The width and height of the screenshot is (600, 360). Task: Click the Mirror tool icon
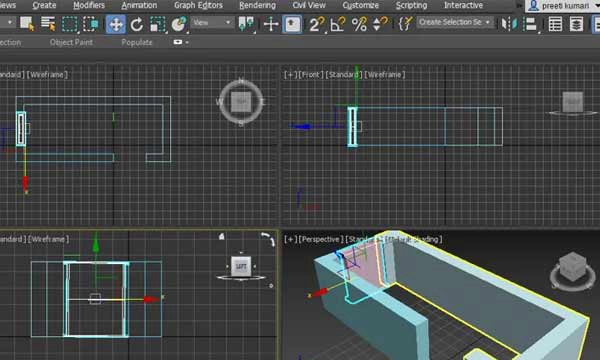click(509, 24)
